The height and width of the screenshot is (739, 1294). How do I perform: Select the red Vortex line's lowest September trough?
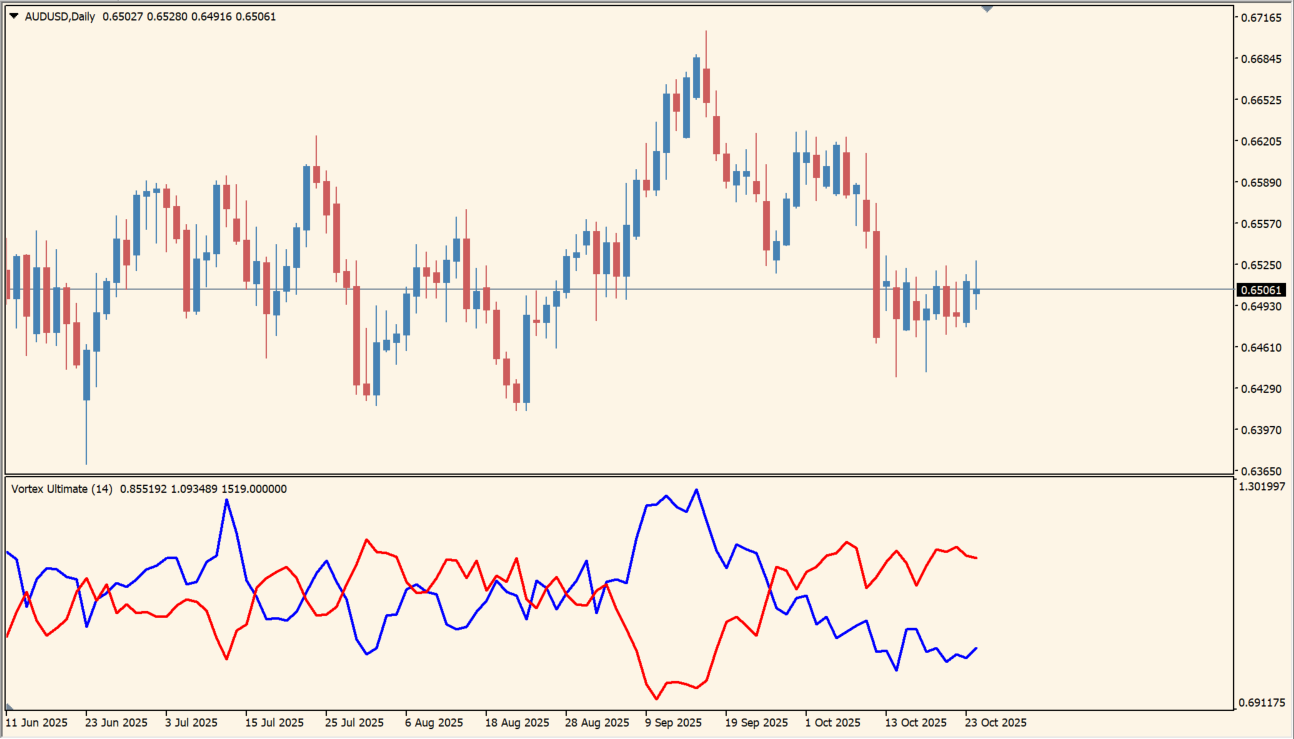(x=656, y=698)
